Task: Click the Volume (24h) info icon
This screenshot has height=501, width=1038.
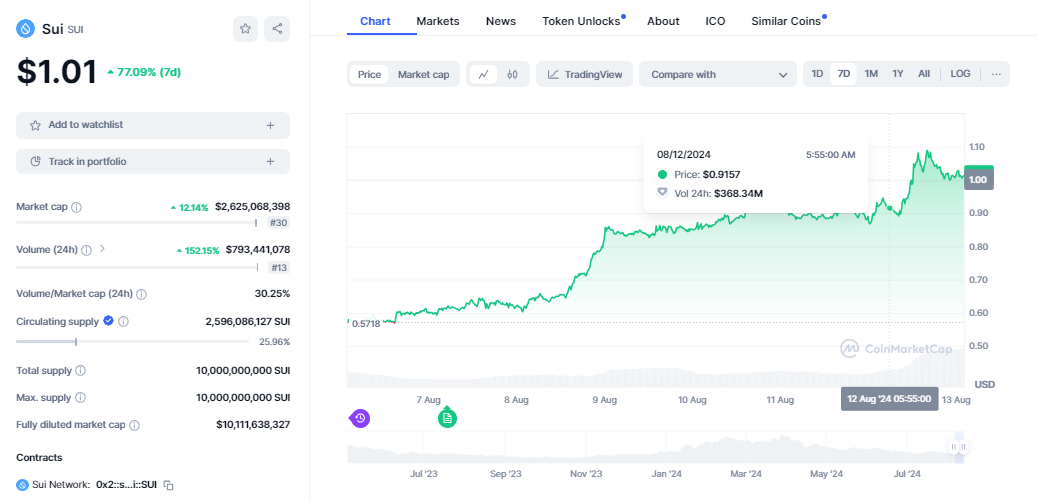Action: (x=86, y=250)
